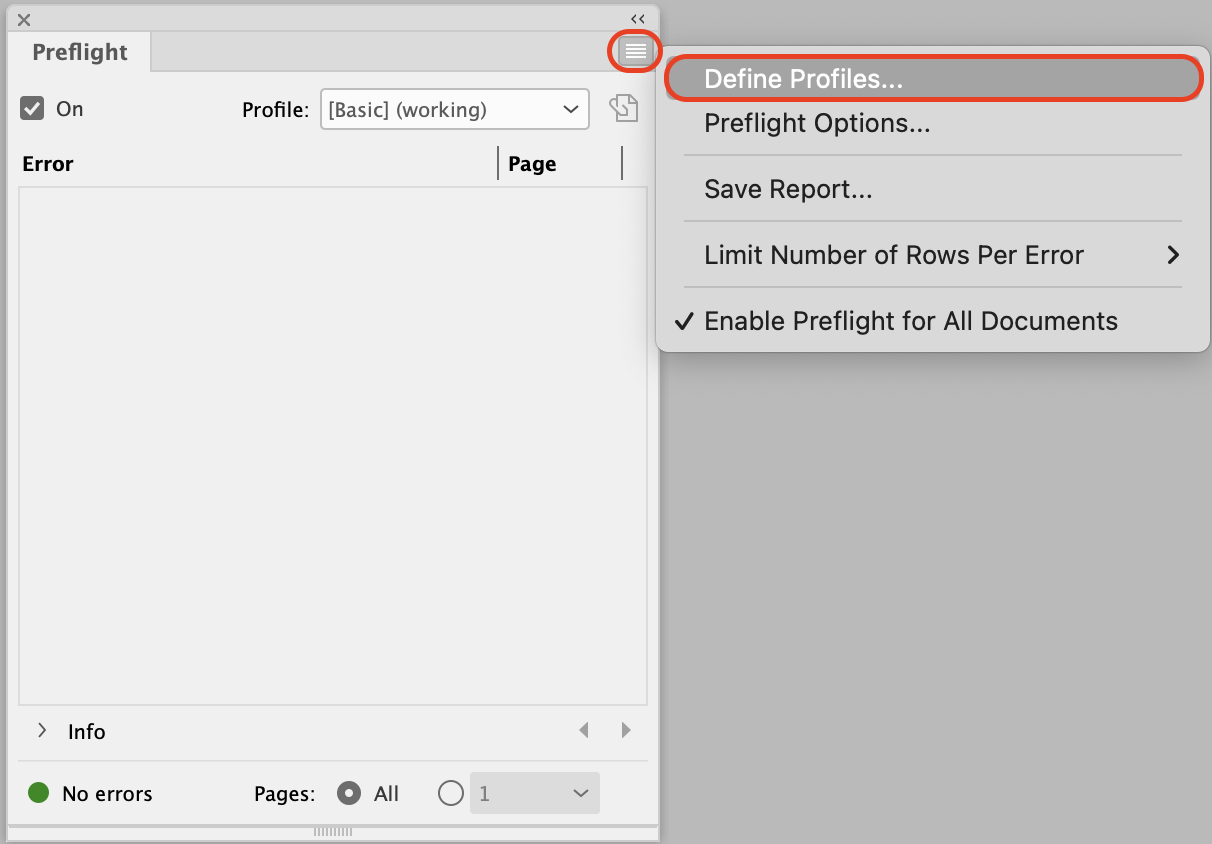The width and height of the screenshot is (1212, 844).
Task: Select the Preflight tab
Action: [80, 52]
